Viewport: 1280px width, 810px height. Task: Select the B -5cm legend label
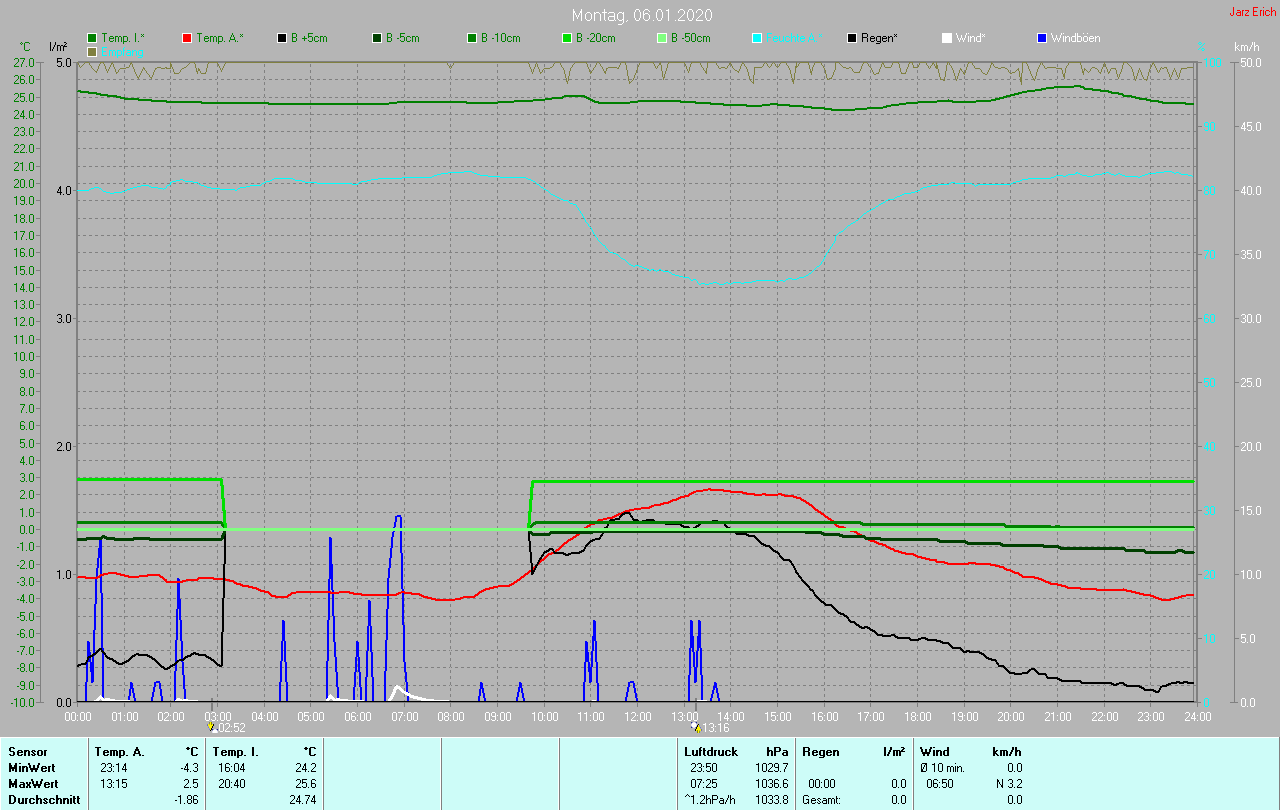pyautogui.click(x=403, y=38)
